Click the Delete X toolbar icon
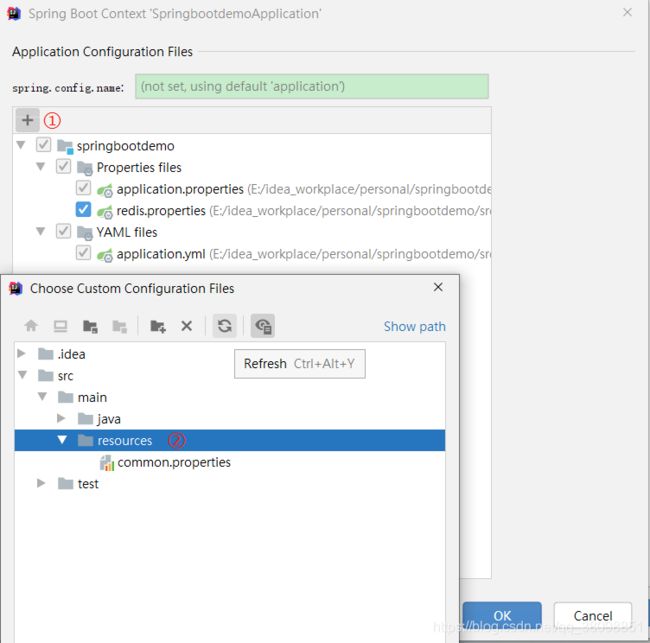This screenshot has height=643, width=650. 187,326
